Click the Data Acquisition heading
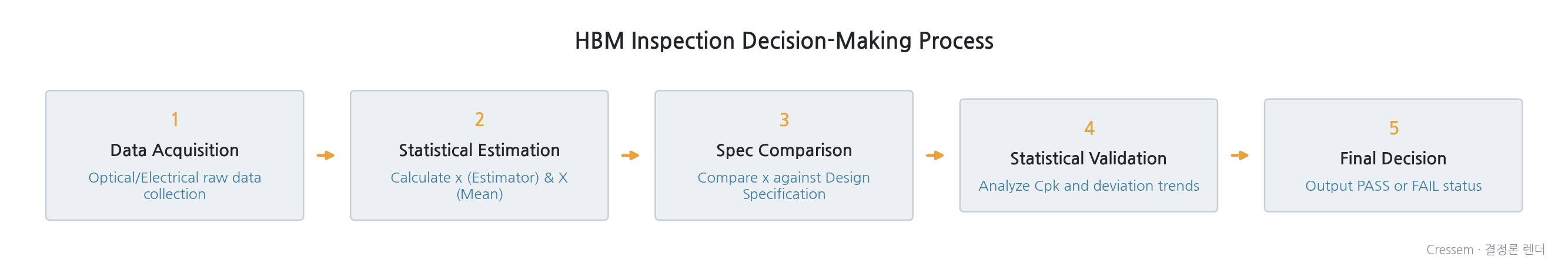The height and width of the screenshot is (280, 1568). [x=175, y=150]
